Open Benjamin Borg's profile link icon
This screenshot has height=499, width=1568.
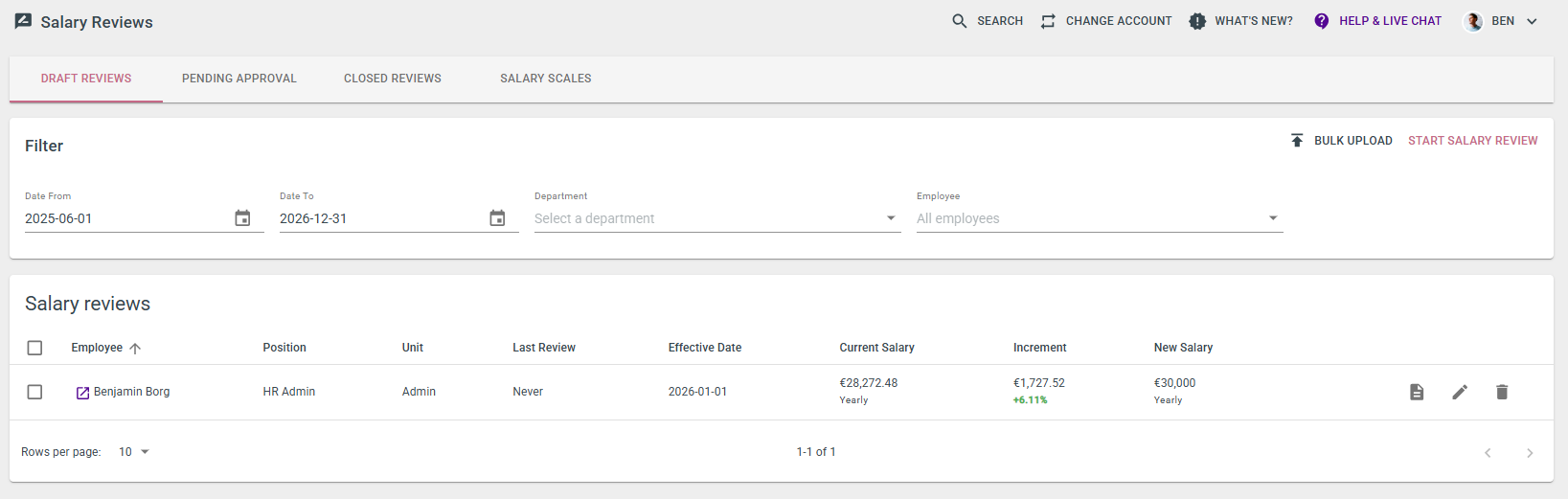82,393
